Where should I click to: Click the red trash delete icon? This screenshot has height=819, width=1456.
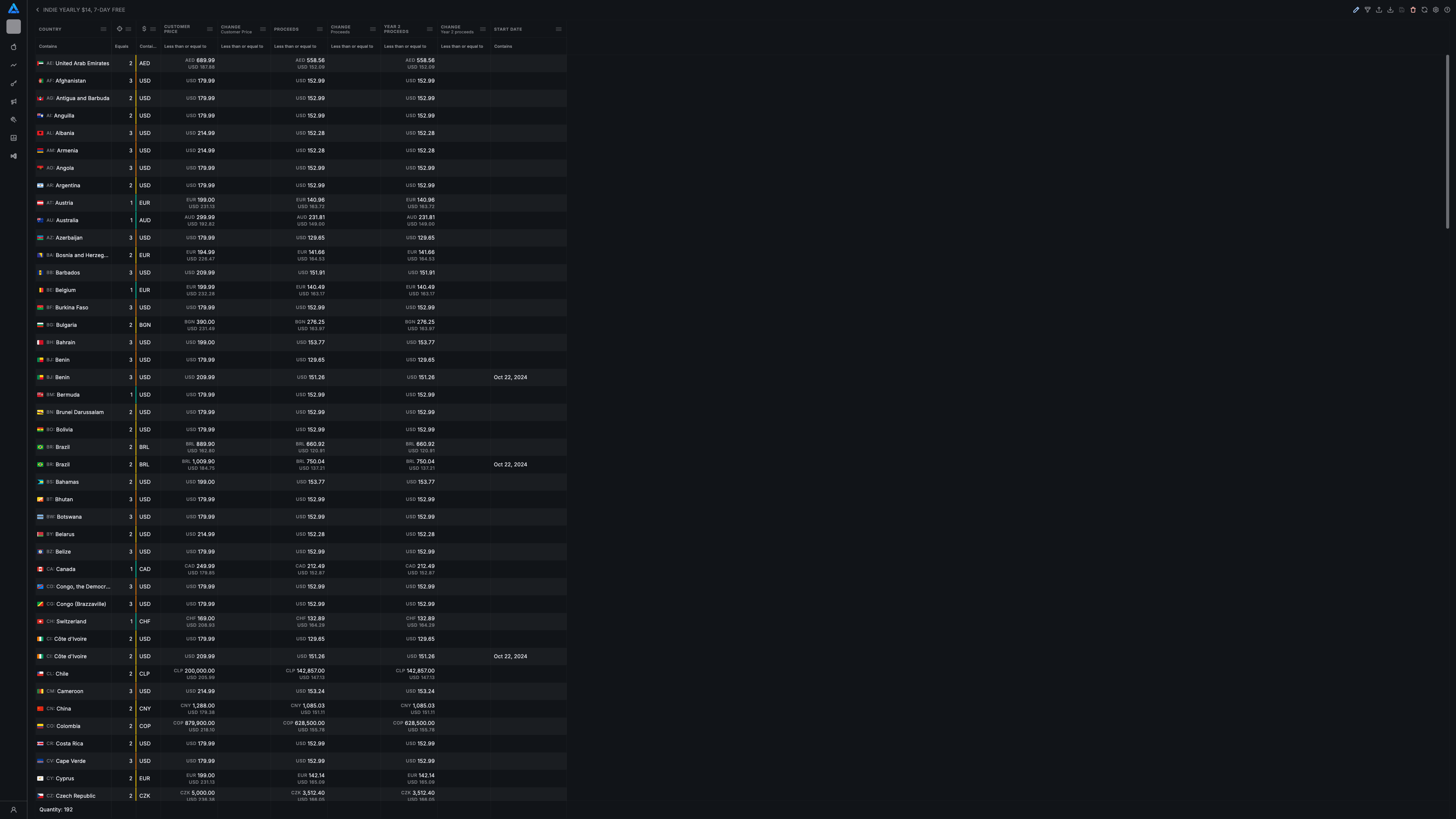1413,9
